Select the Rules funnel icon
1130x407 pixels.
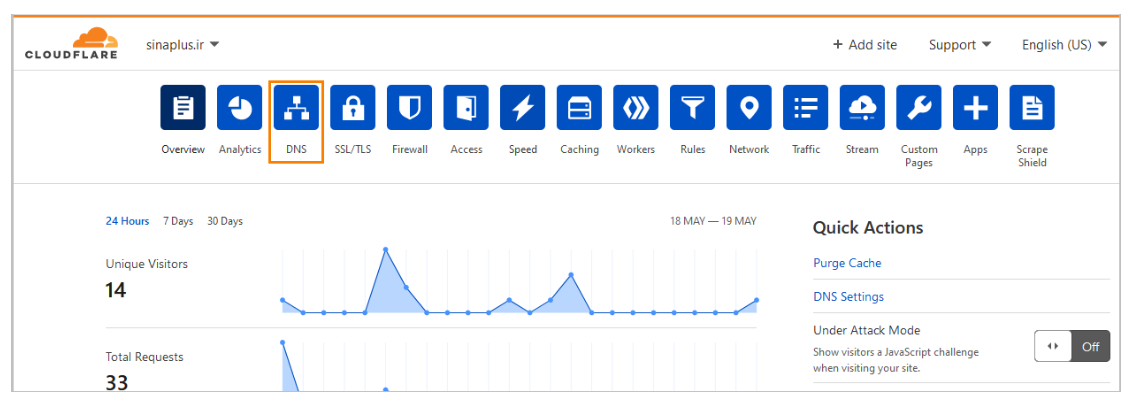(x=692, y=108)
